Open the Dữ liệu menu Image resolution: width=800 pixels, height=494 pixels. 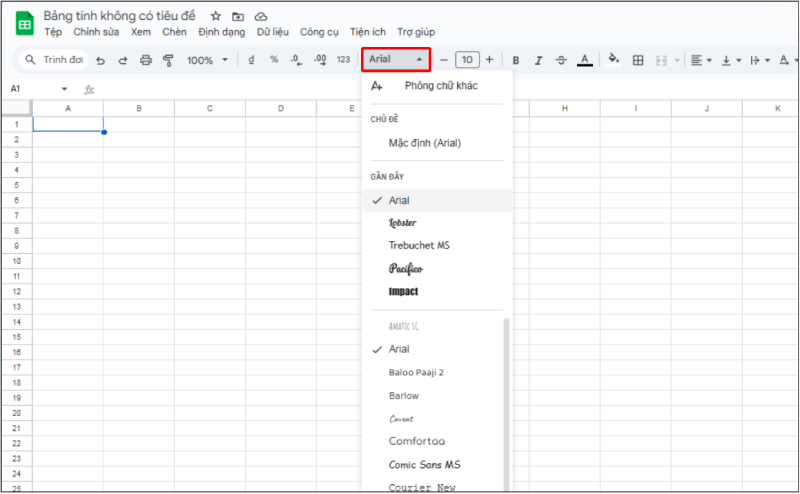272,32
